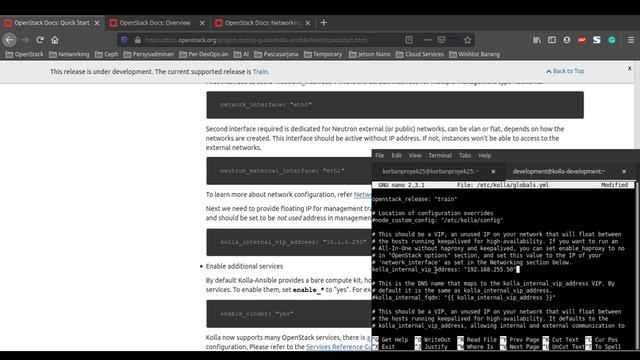Open the OpenStack bookmarks folder
Image resolution: width=640 pixels, height=360 pixels.
tap(24, 54)
